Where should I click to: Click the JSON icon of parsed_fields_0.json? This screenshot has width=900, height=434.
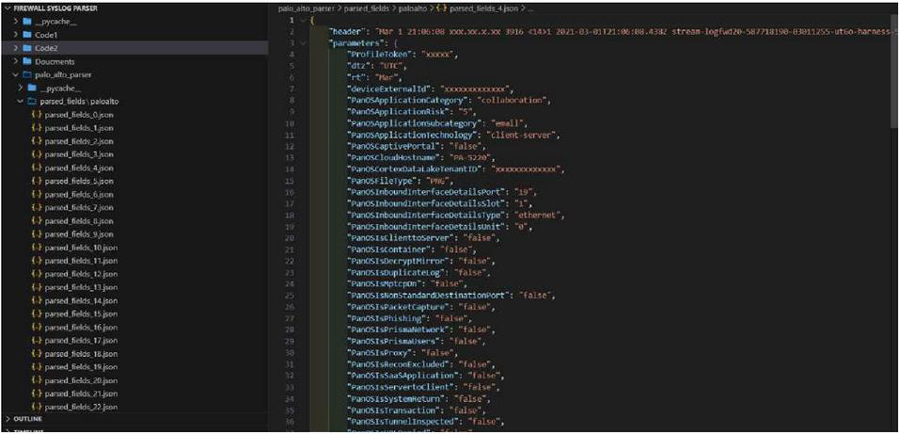pos(36,115)
